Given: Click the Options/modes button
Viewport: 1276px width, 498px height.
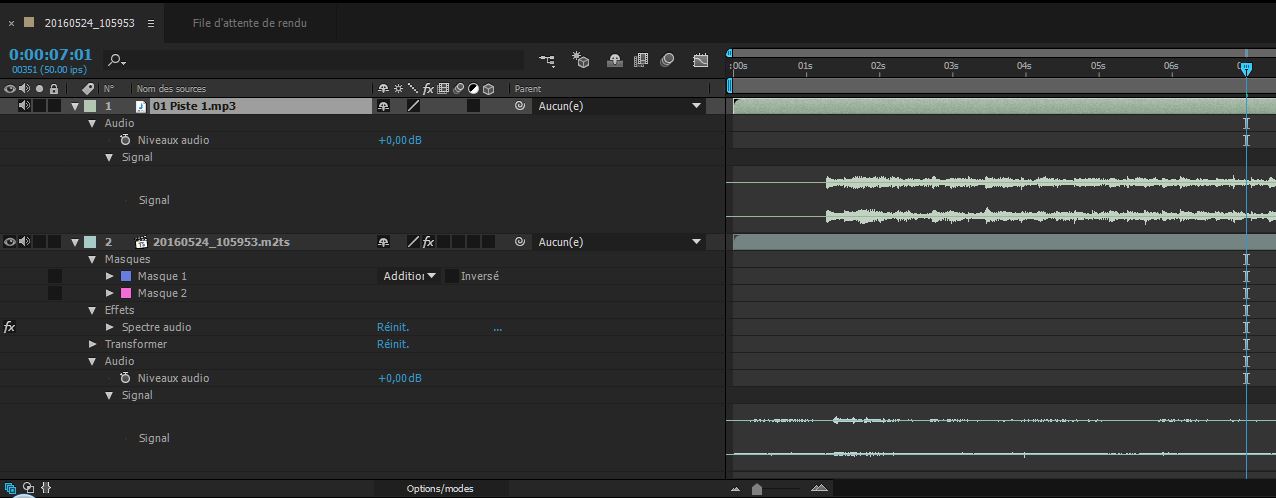Looking at the screenshot, I should 440,489.
